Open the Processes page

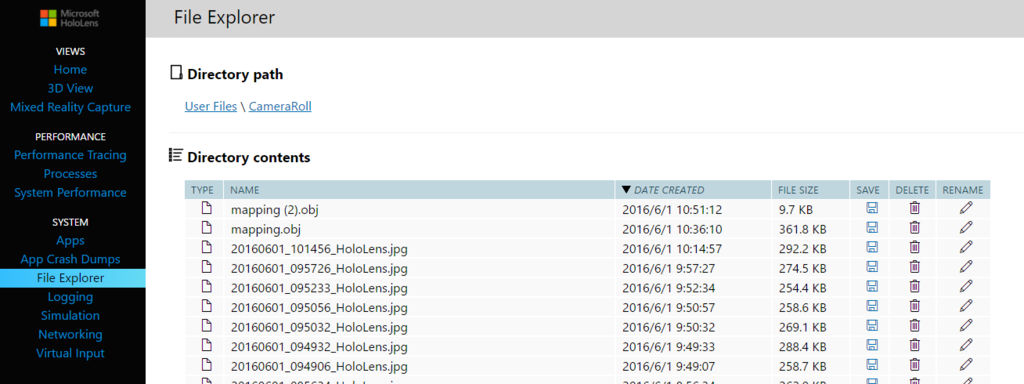71,174
